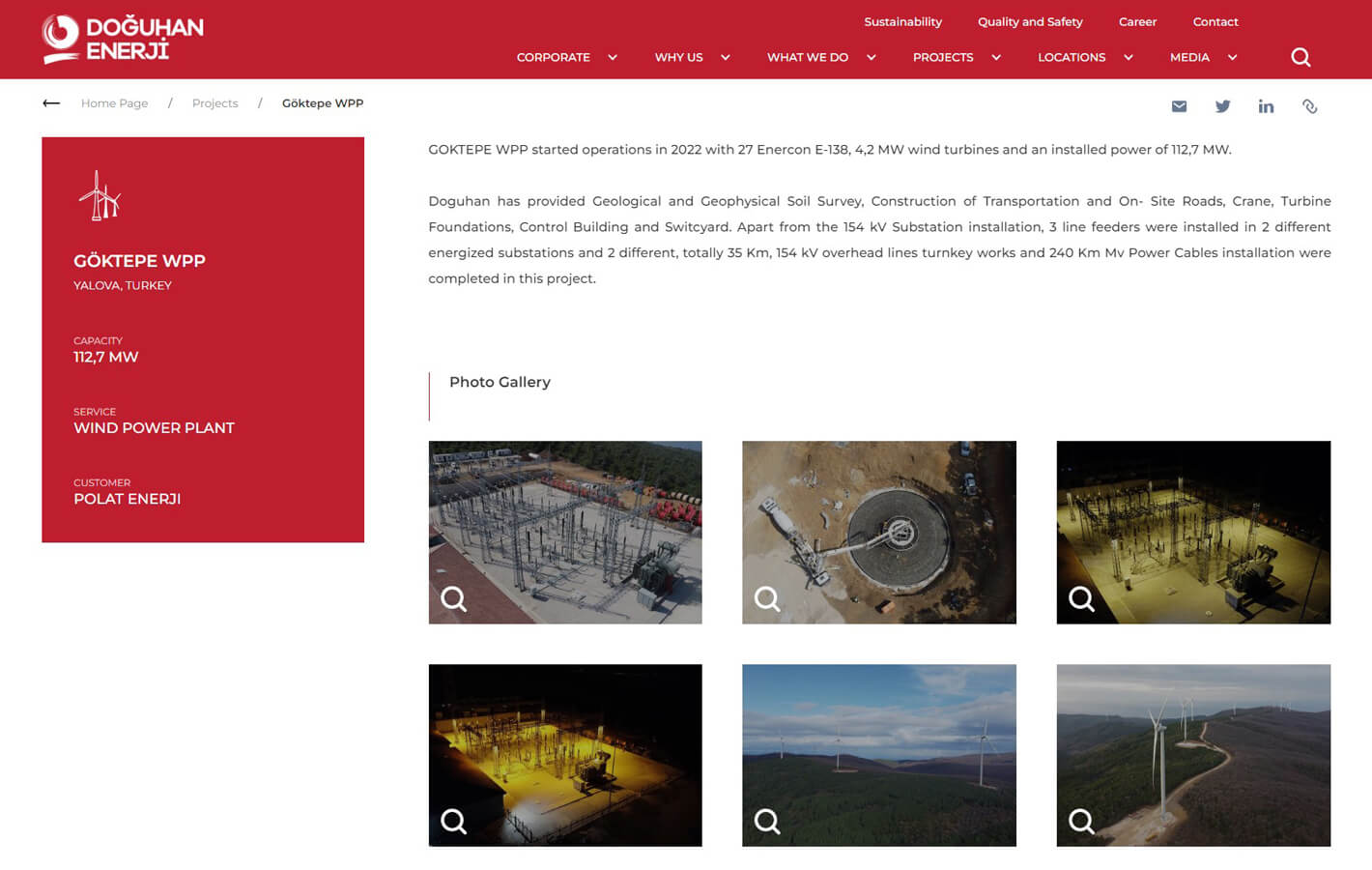Open top-row night substation thumbnail
This screenshot has width=1372, height=870.
coord(1193,533)
